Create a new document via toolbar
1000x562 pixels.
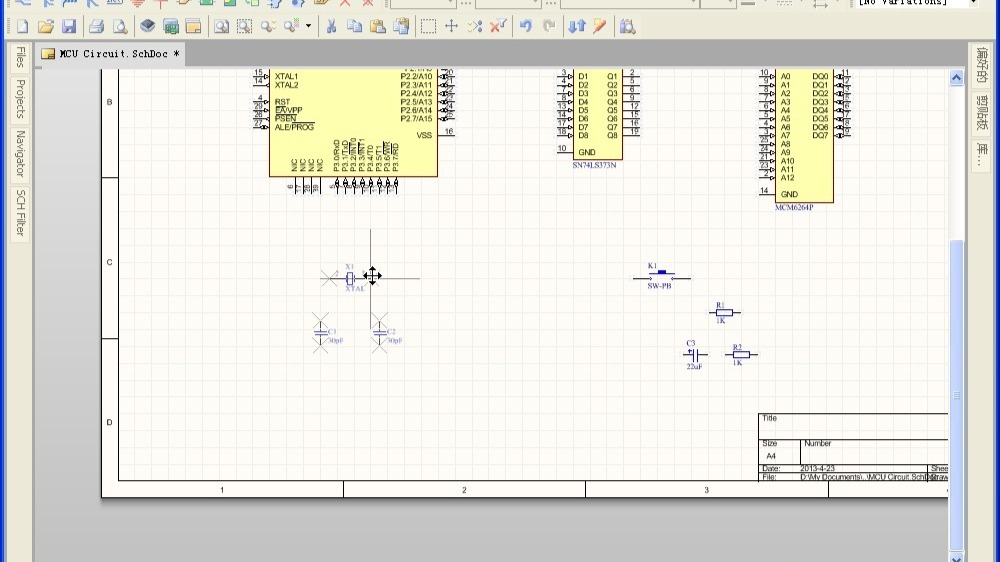(22, 26)
